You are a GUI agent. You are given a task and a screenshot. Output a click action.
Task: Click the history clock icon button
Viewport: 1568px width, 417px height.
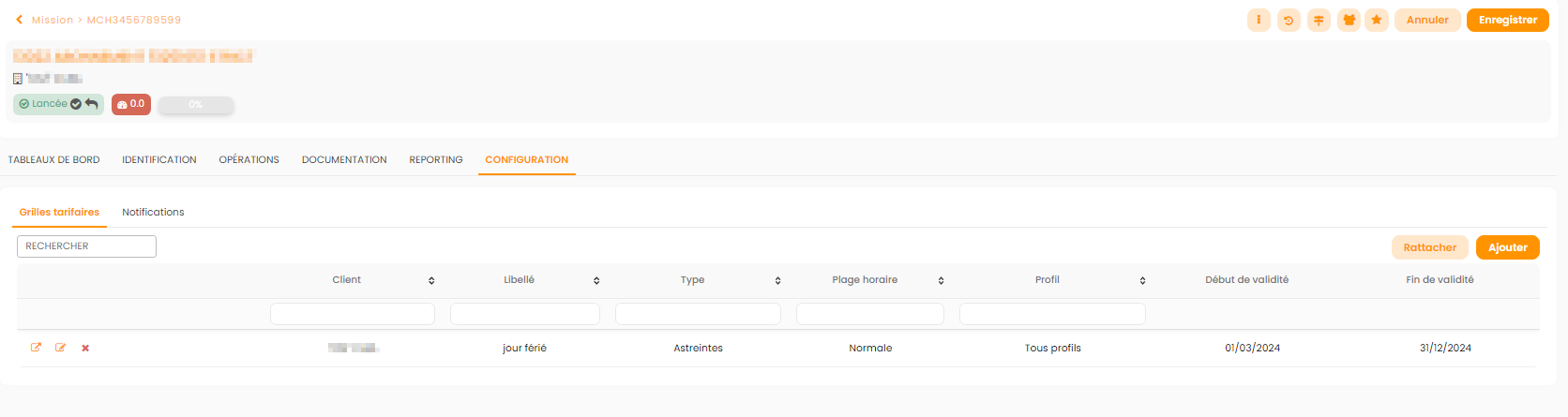pyautogui.click(x=1289, y=20)
